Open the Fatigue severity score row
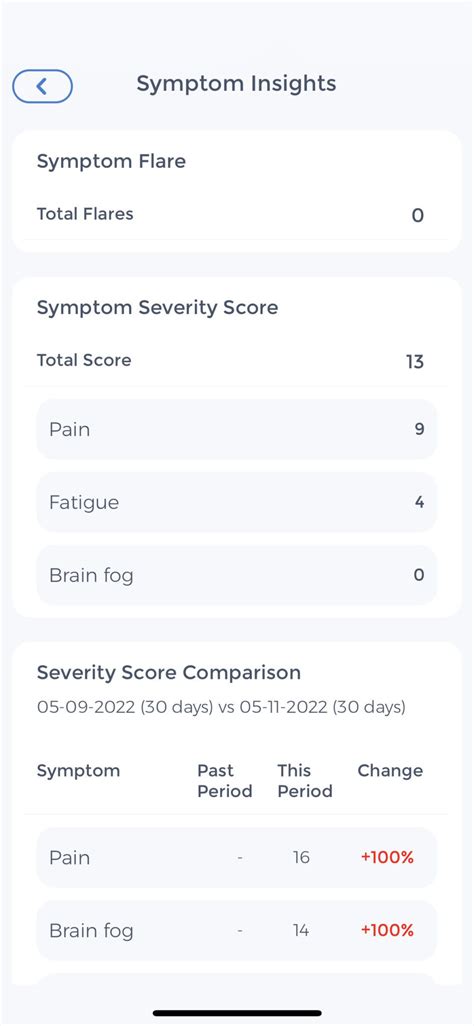 click(x=236, y=502)
